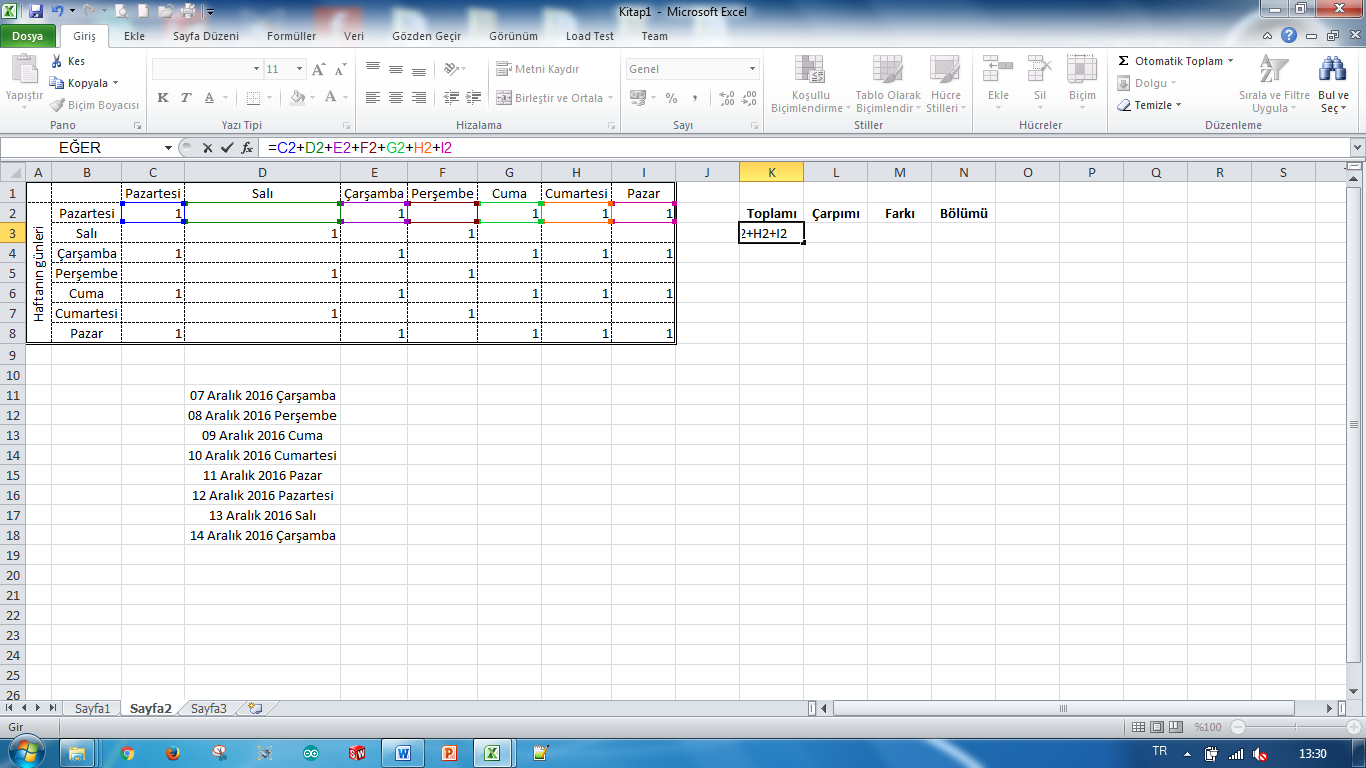
Task: Cancel the formula with the X button
Action: [207, 147]
